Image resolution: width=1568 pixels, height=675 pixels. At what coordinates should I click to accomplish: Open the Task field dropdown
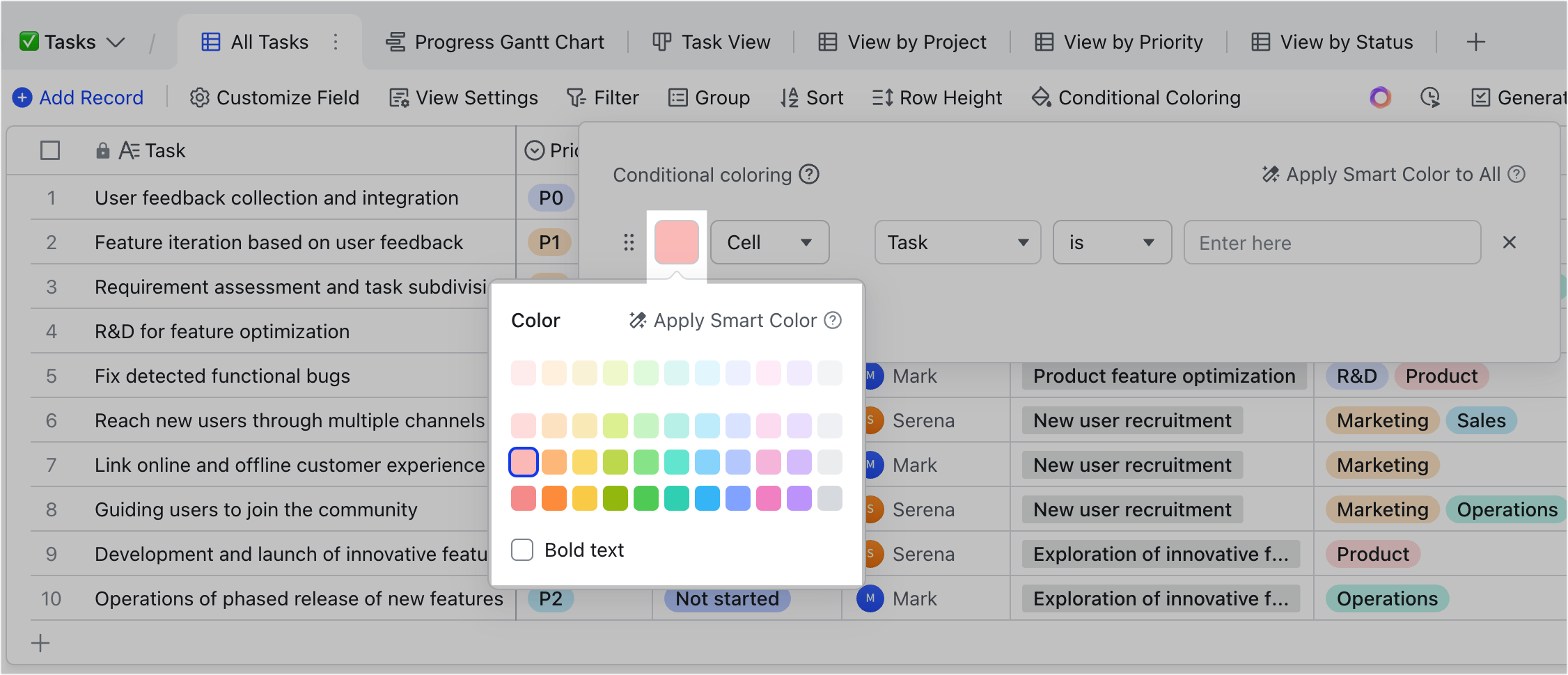[957, 242]
